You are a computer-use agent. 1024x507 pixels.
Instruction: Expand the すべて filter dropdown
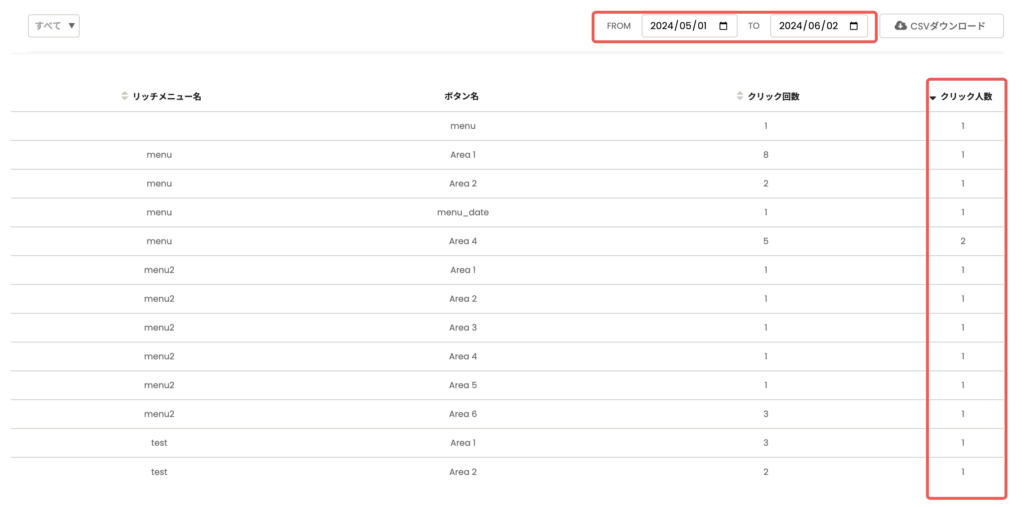tap(54, 26)
